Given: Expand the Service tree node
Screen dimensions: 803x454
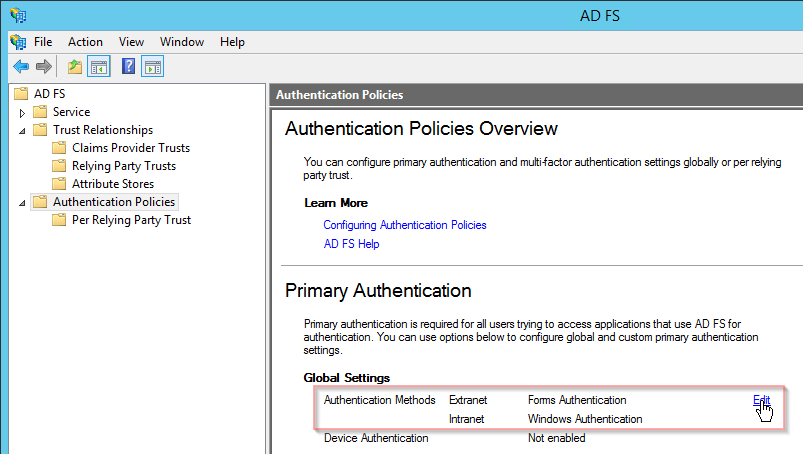Looking at the screenshot, I should (x=22, y=113).
